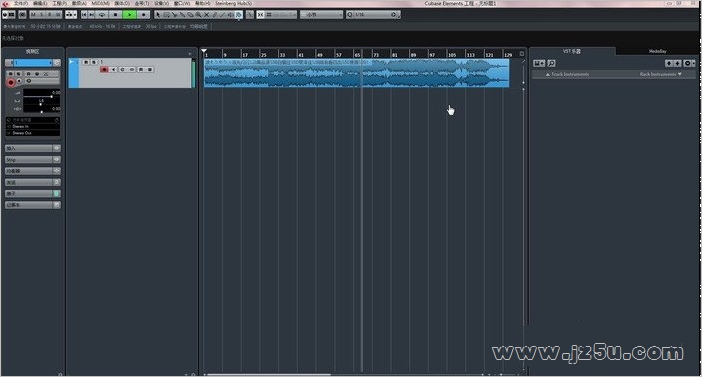Select Stereo Out output routing
702x377 pixels.
pyautogui.click(x=33, y=133)
